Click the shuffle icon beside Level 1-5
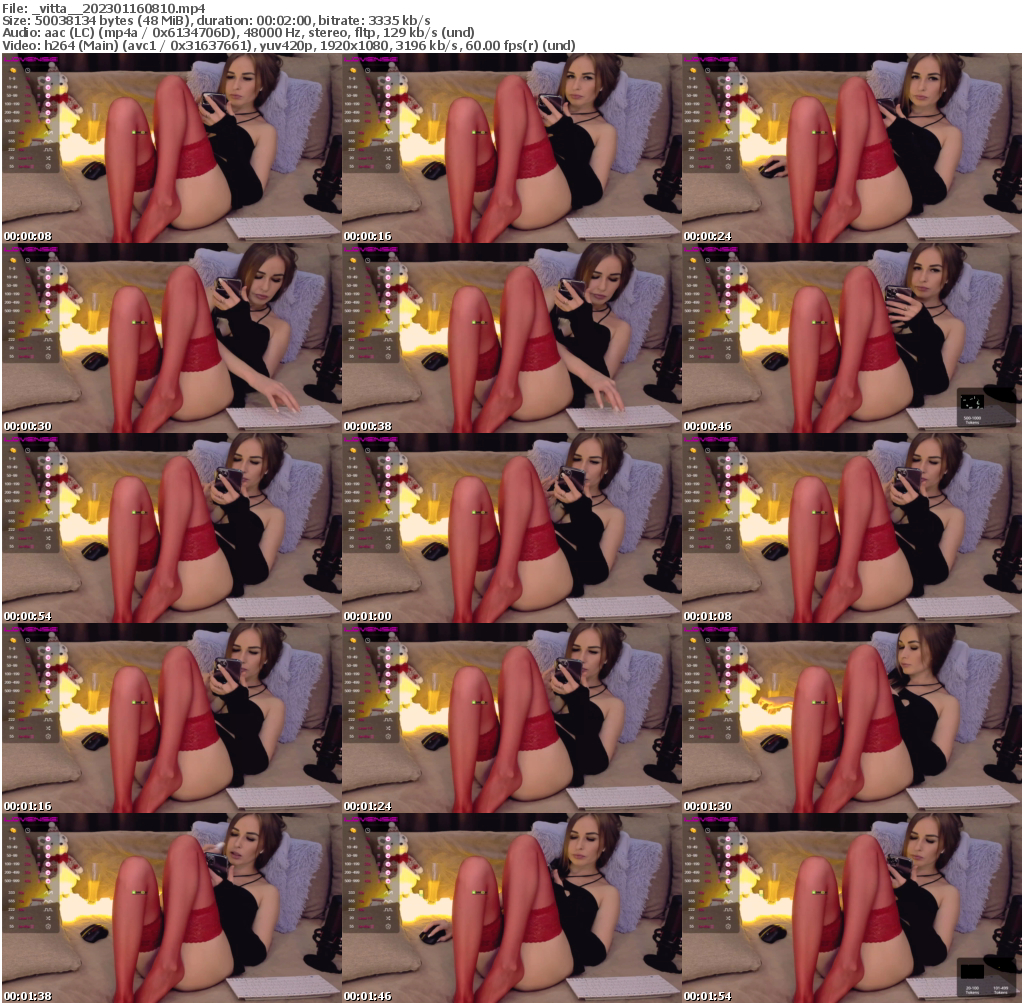This screenshot has height=1003, width=1024. [48, 158]
